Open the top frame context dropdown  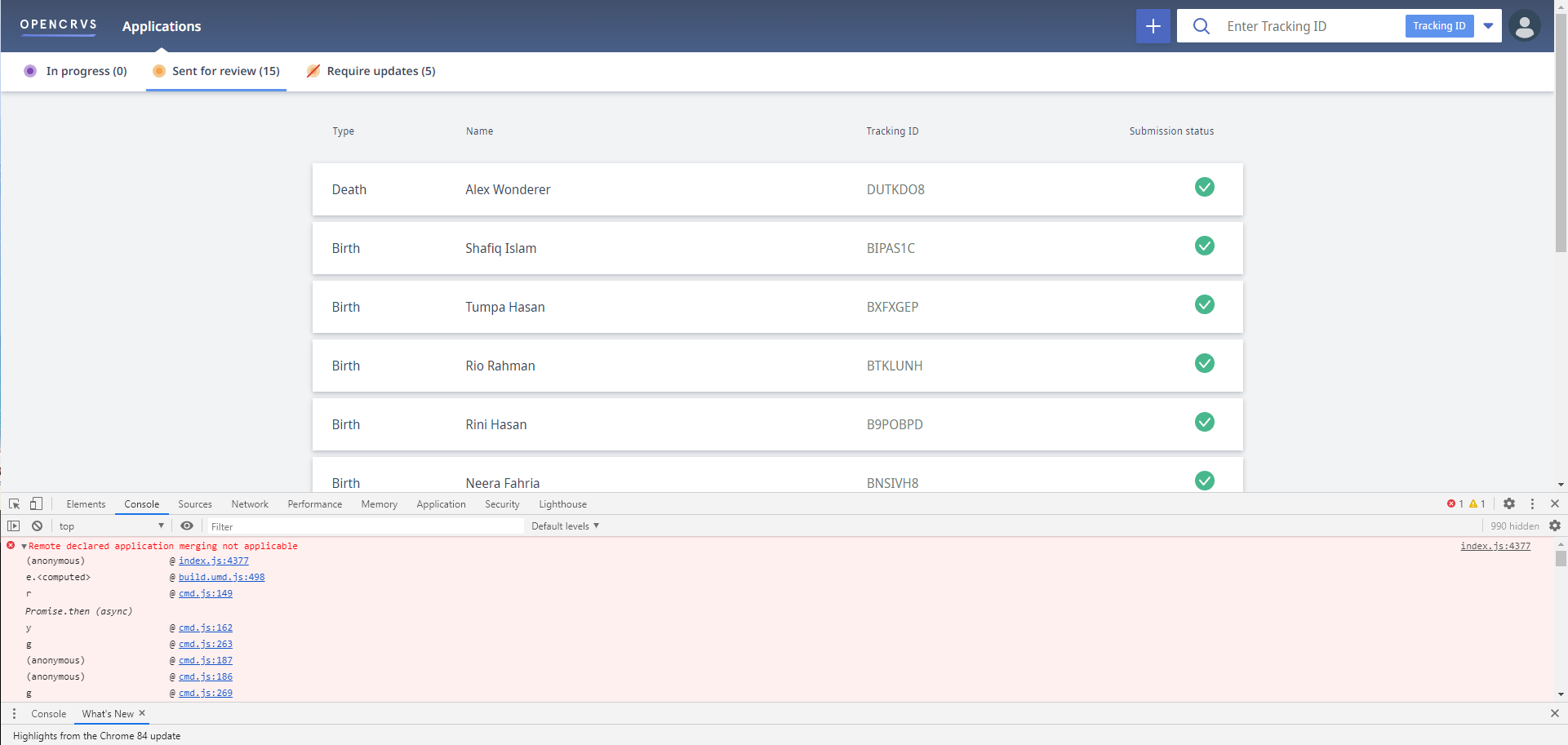[x=110, y=525]
